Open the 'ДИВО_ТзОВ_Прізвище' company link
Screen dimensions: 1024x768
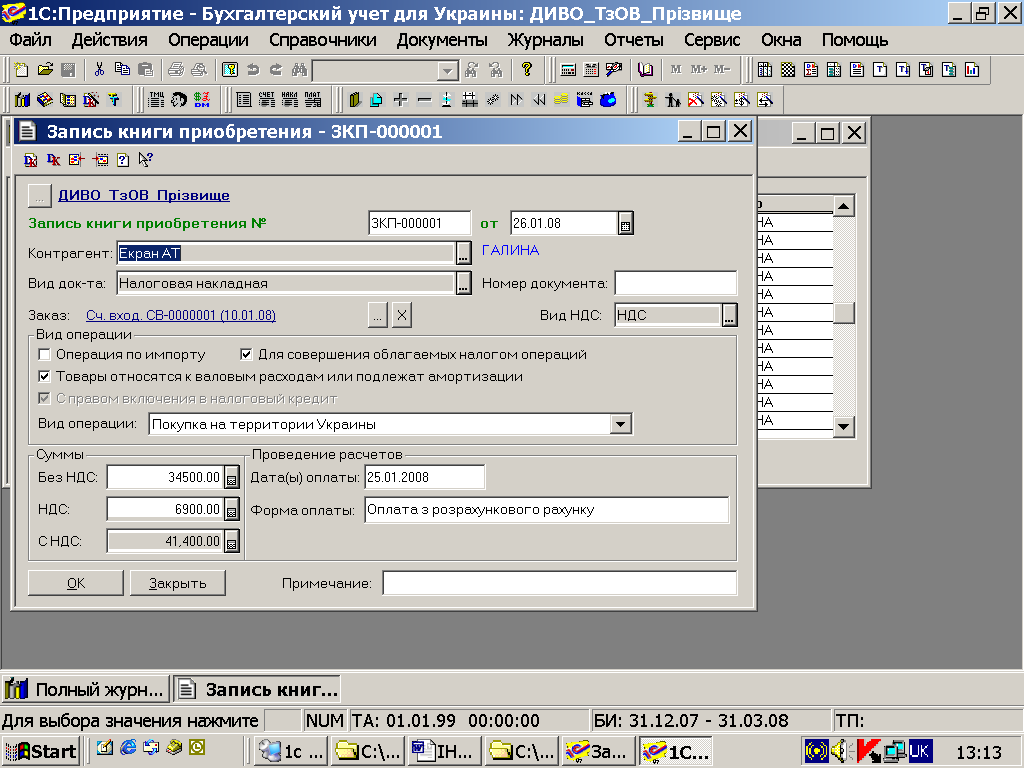144,195
